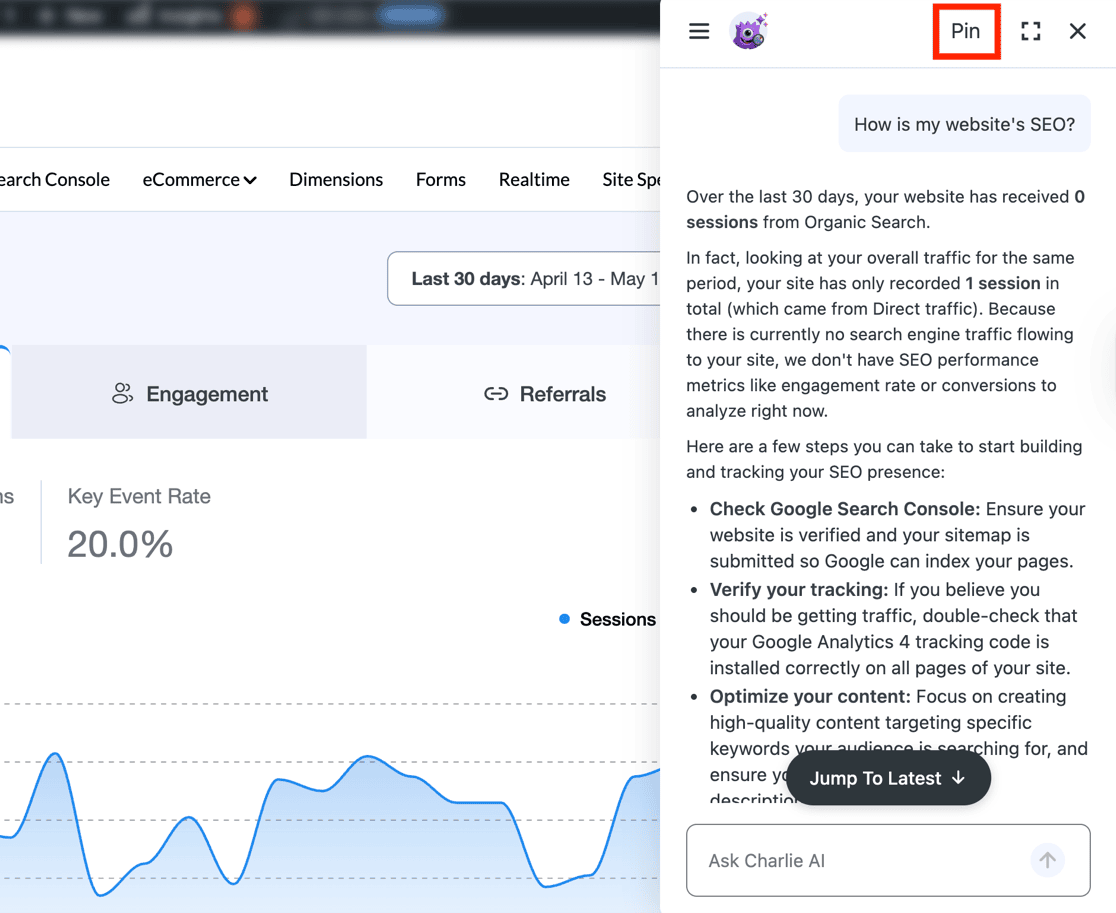This screenshot has width=1116, height=913.
Task: Open the Search Console report tab
Action: pyautogui.click(x=55, y=180)
